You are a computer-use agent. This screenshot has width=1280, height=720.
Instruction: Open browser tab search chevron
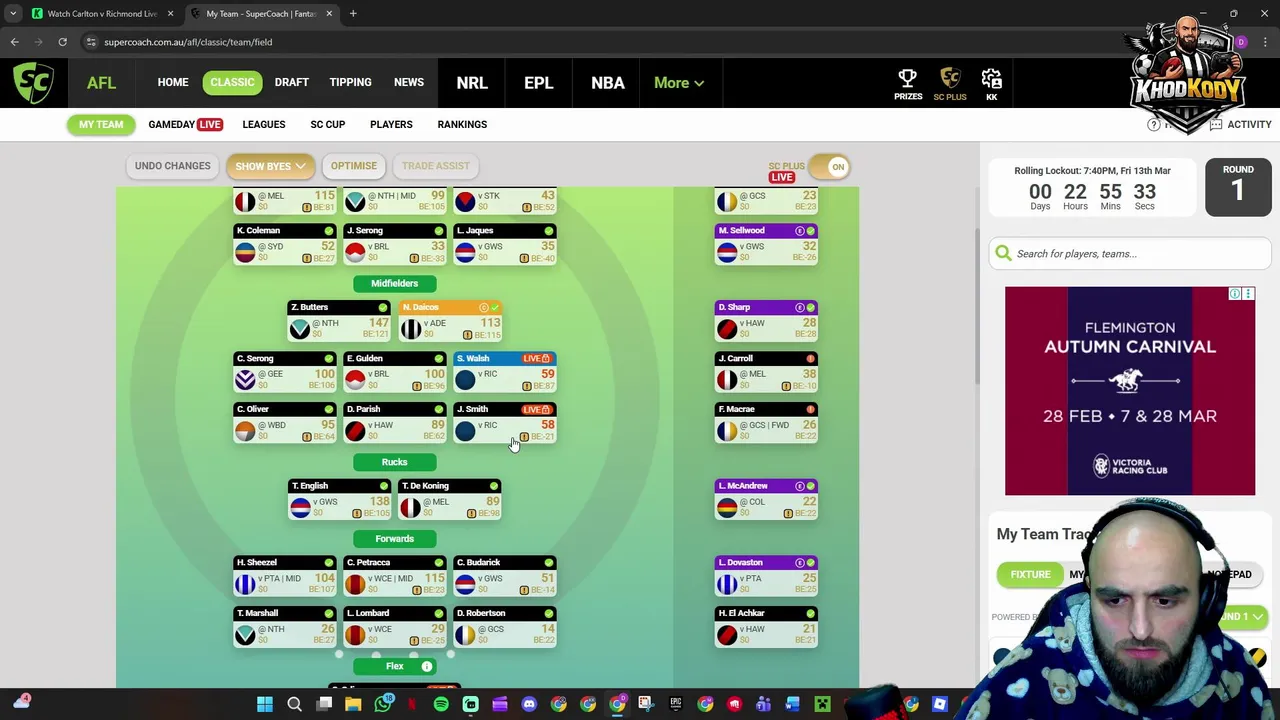click(13, 14)
